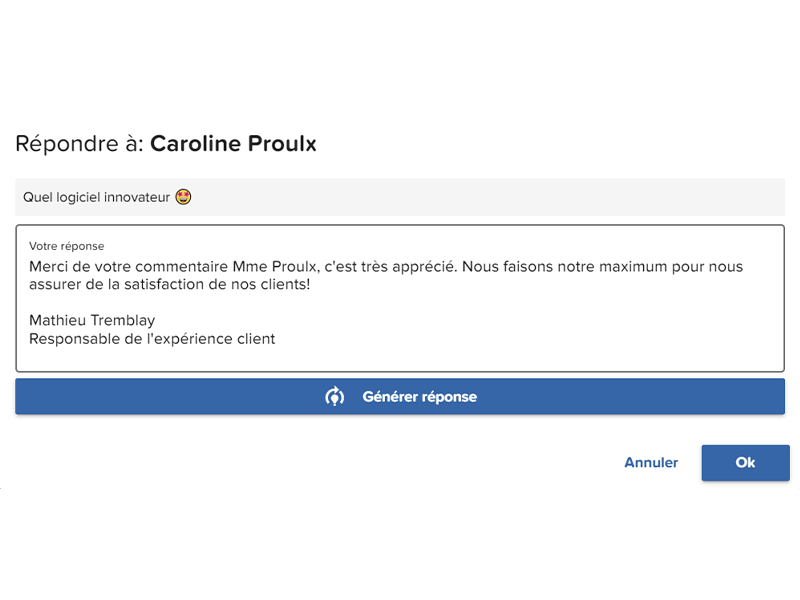This screenshot has width=800, height=600.
Task: Click the Répondre à heading text
Action: point(80,143)
